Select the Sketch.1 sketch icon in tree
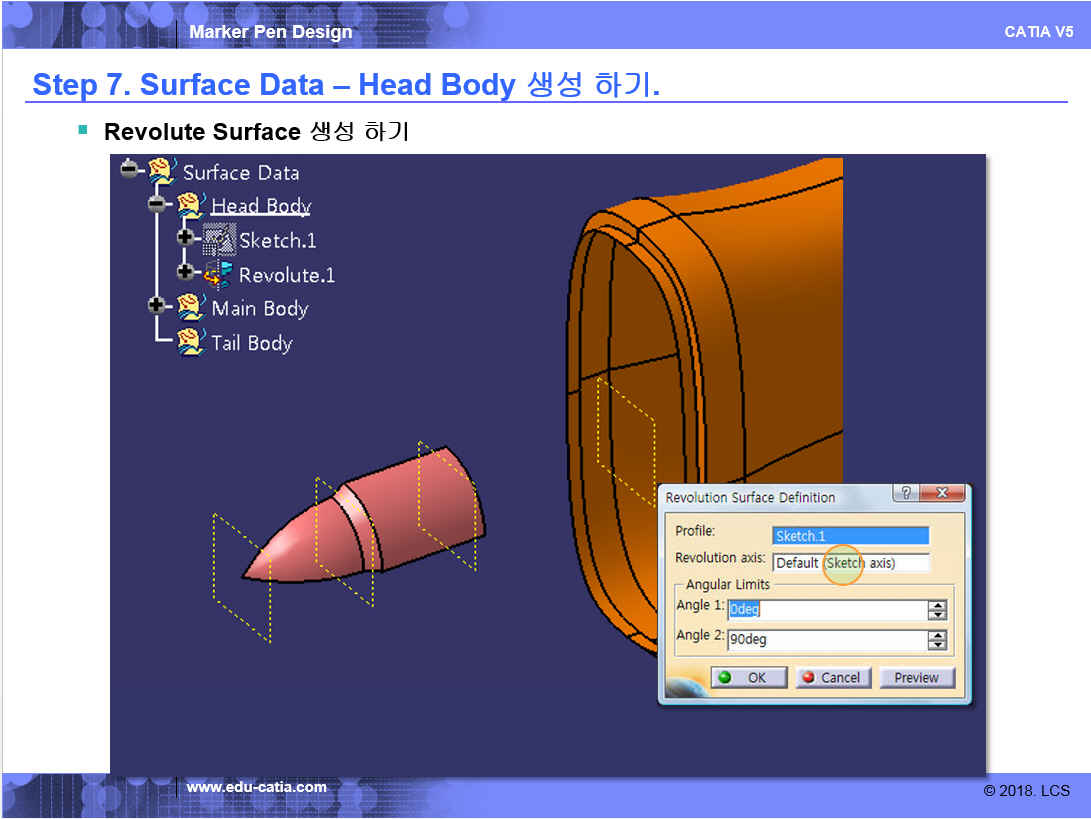 219,240
